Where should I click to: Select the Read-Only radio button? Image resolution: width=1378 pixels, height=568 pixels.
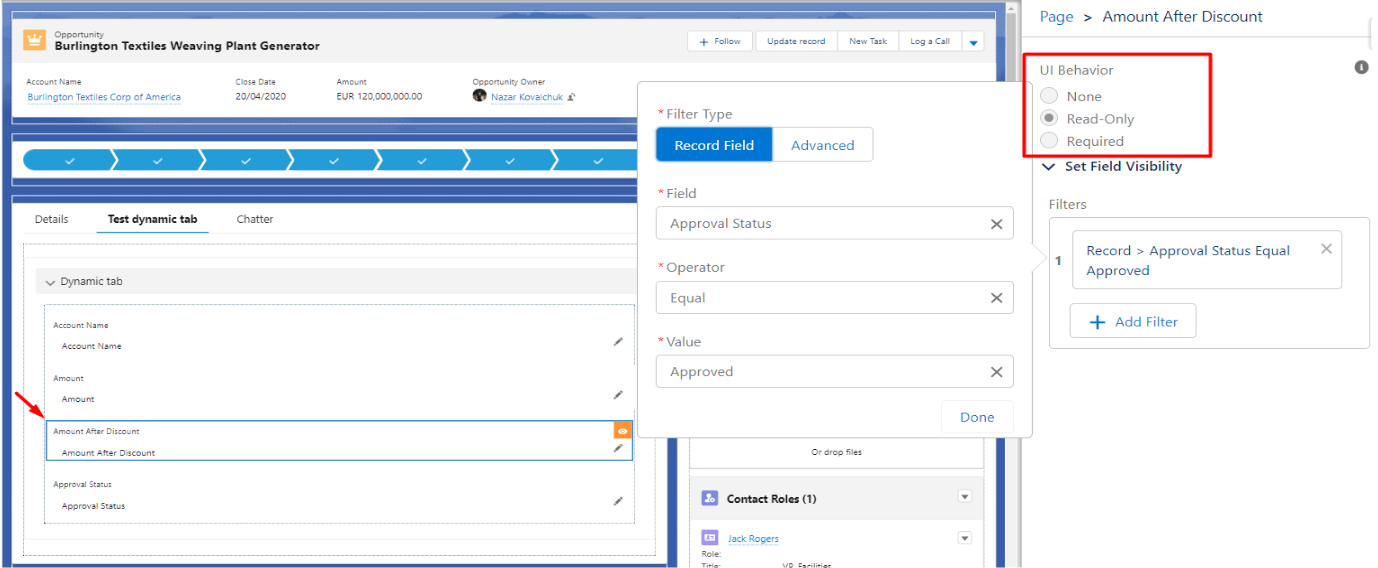[x=1049, y=118]
